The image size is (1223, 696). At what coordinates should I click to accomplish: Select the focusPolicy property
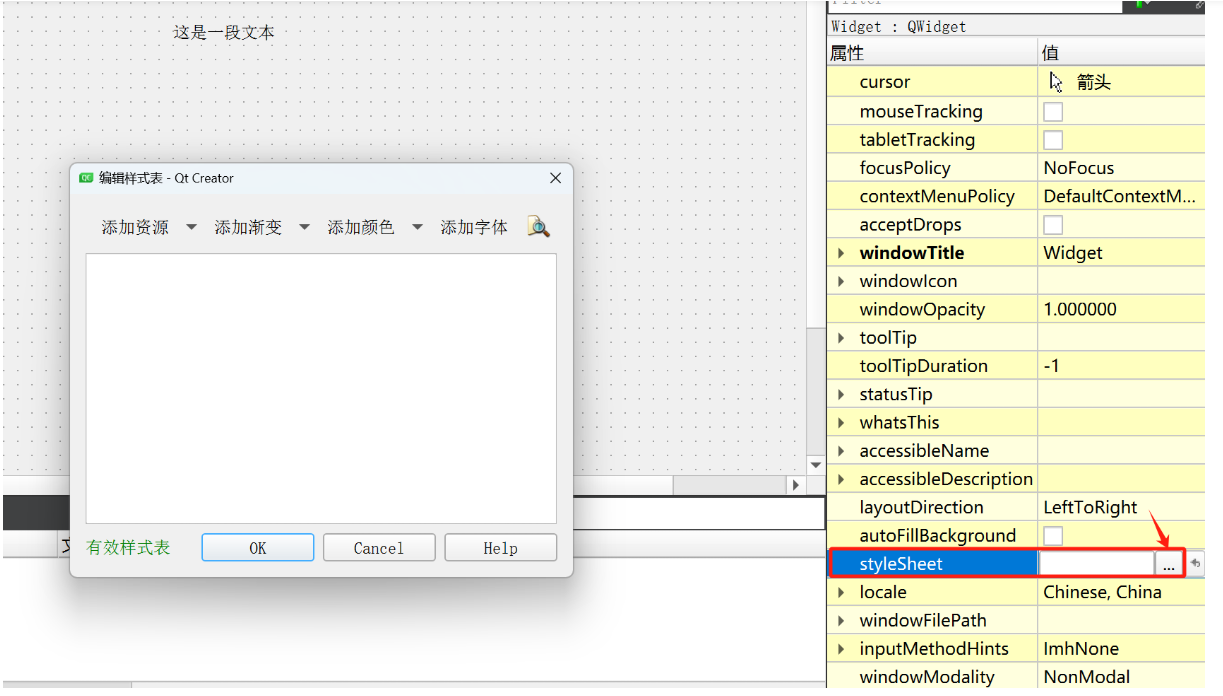(x=905, y=168)
